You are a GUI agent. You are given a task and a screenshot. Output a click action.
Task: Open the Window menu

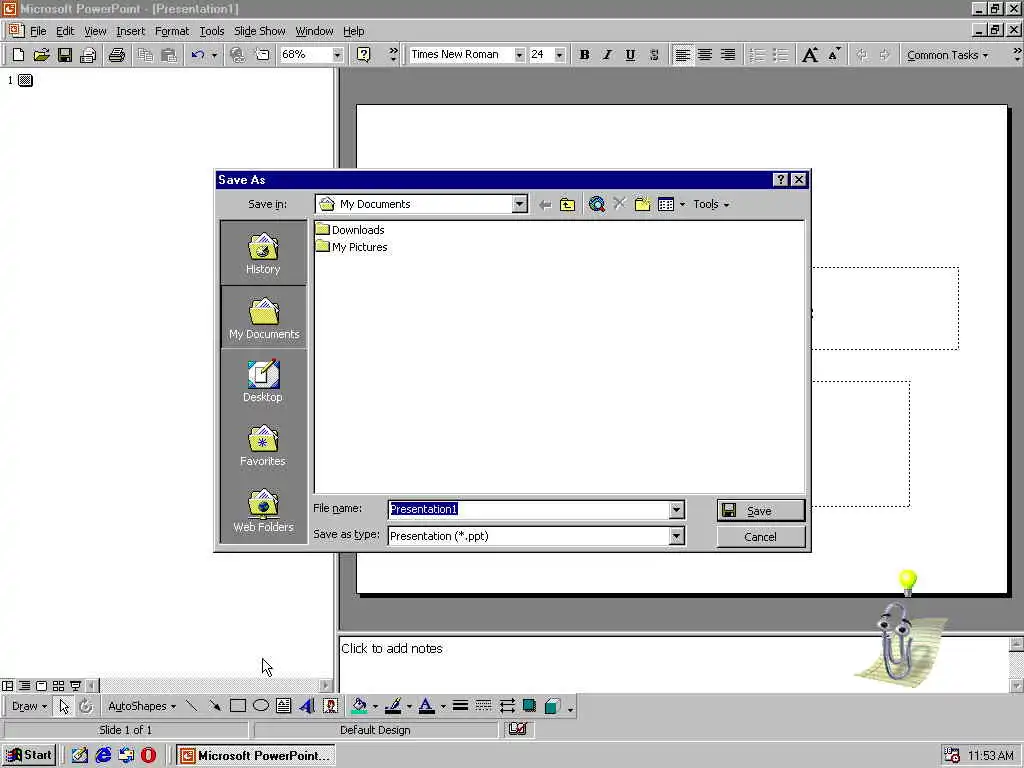pos(314,31)
